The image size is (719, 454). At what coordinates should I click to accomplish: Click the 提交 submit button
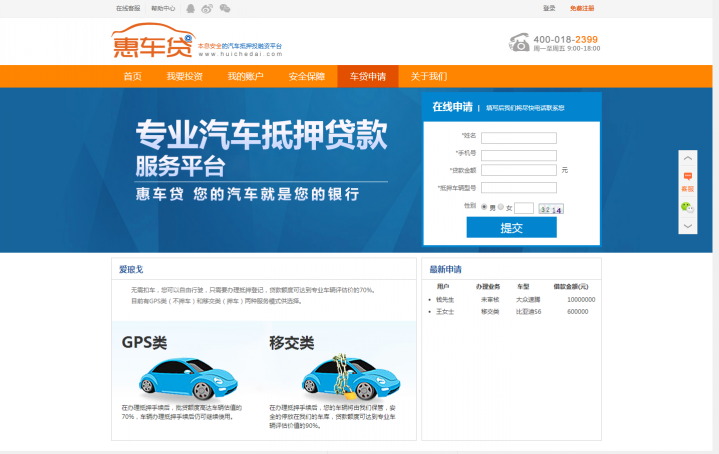[x=512, y=227]
